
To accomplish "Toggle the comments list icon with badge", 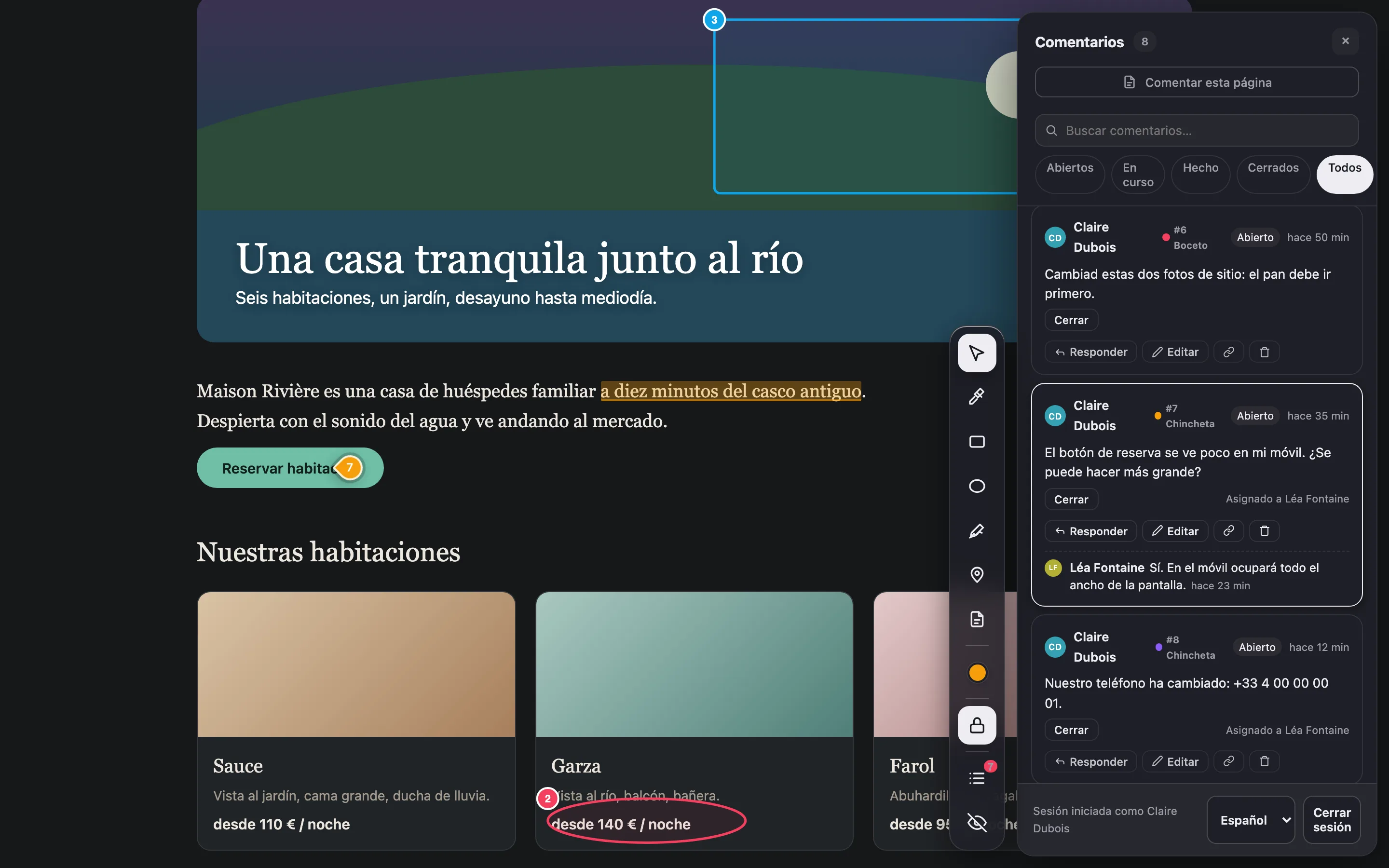I will 977,778.
